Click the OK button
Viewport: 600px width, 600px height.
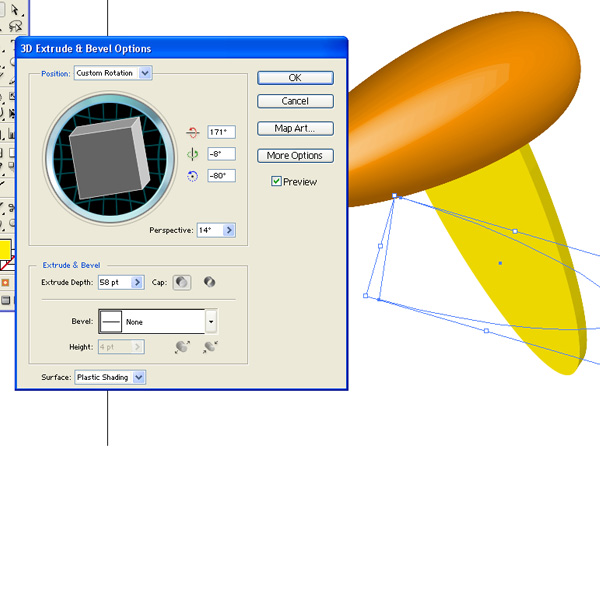[x=295, y=78]
